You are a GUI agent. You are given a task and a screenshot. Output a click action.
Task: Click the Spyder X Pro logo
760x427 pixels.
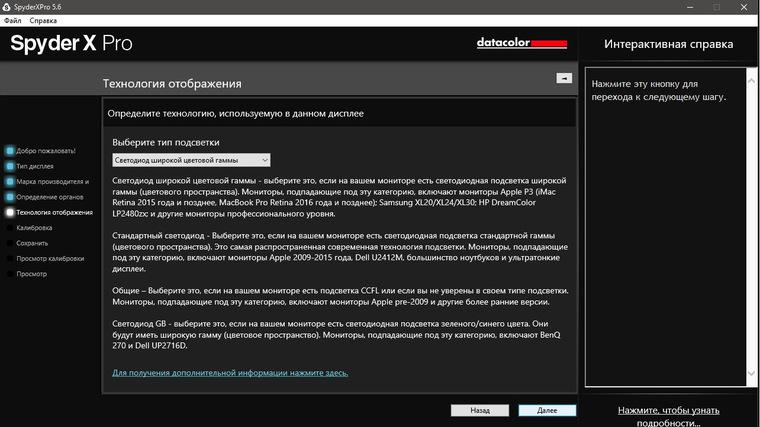[71, 43]
